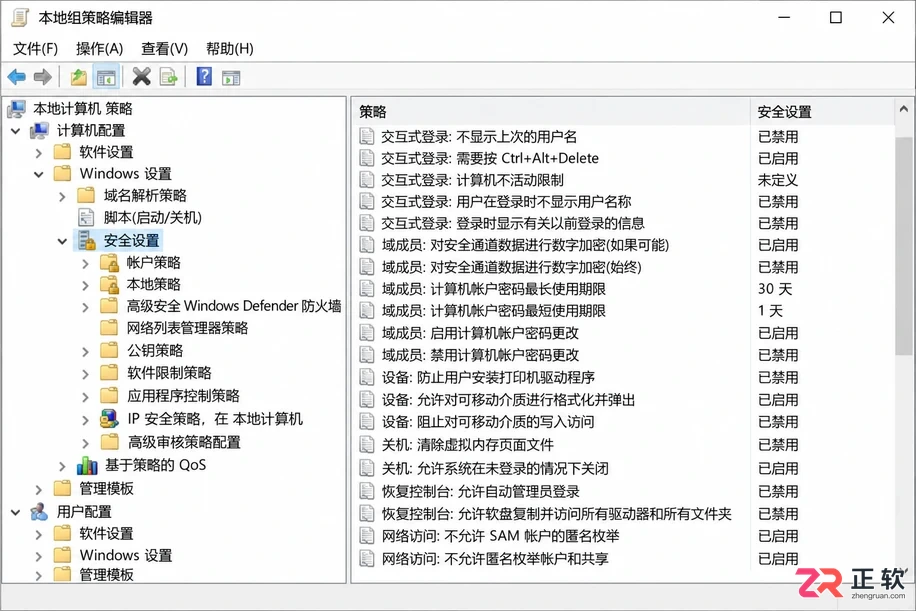
Task: Click the Delete X toolbar icon
Action: click(x=141, y=77)
